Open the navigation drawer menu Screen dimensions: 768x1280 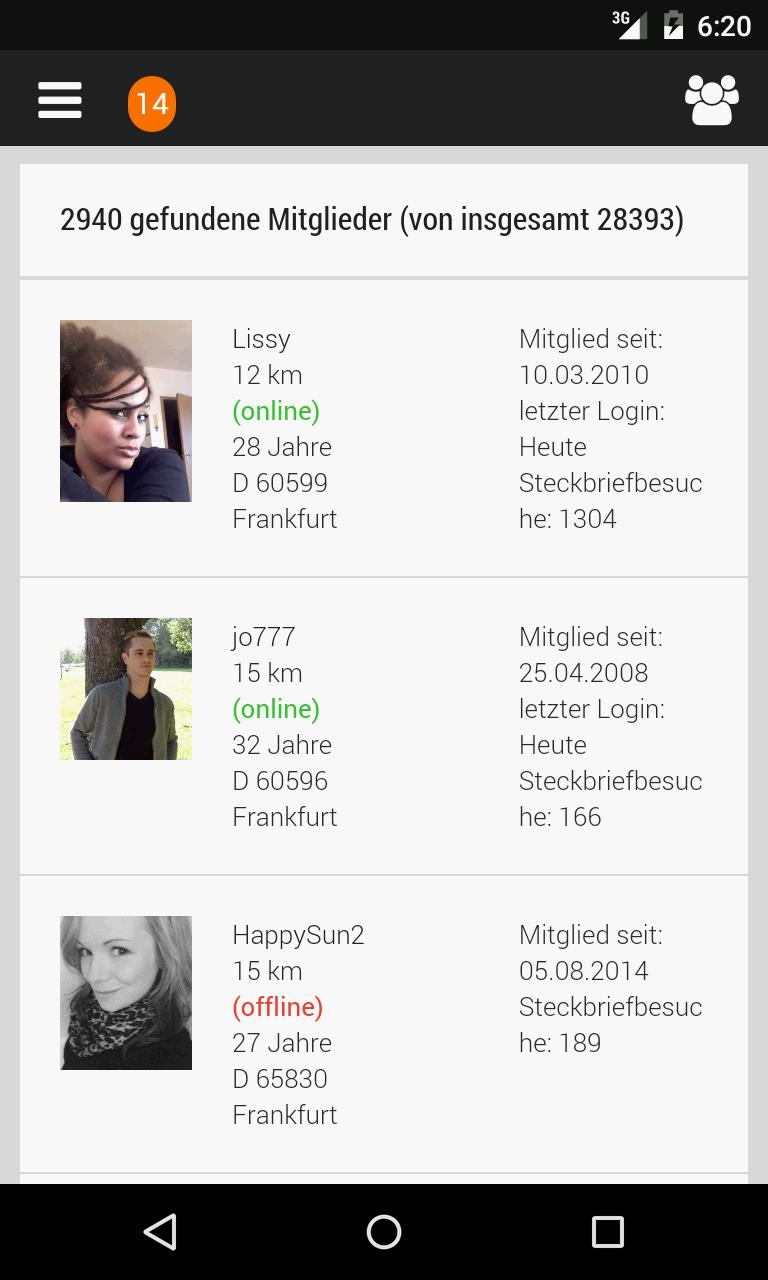60,100
